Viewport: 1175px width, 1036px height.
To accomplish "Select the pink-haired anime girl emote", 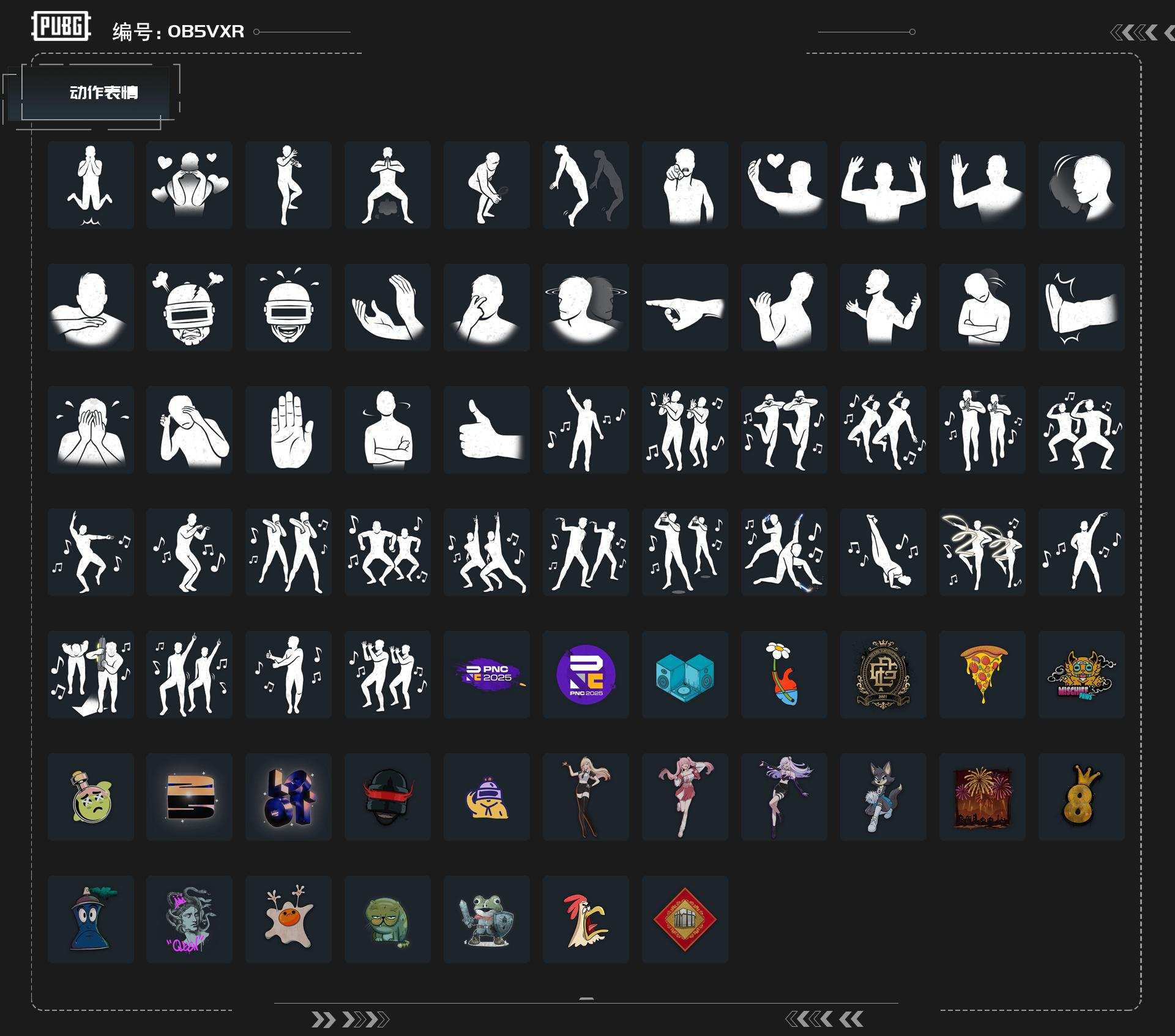I will (685, 797).
